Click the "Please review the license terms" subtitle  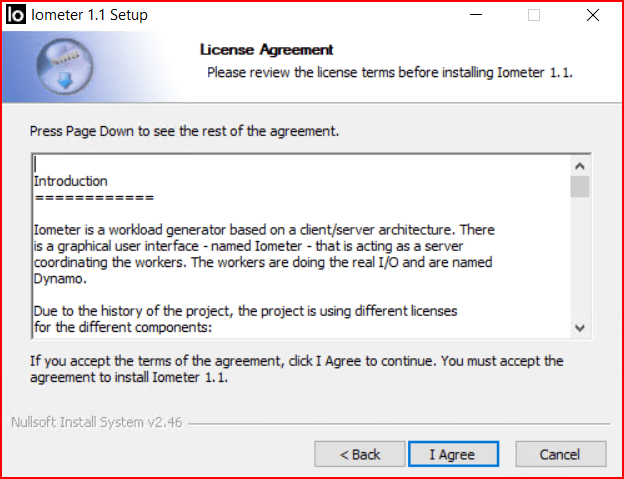click(390, 72)
